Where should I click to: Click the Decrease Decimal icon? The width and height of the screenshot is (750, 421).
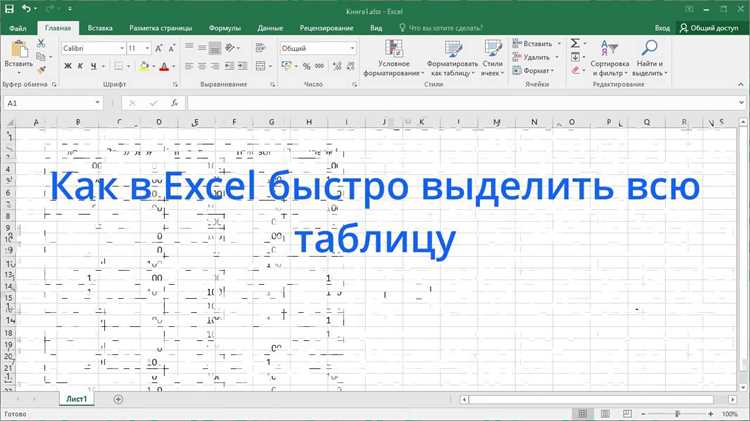pos(351,66)
